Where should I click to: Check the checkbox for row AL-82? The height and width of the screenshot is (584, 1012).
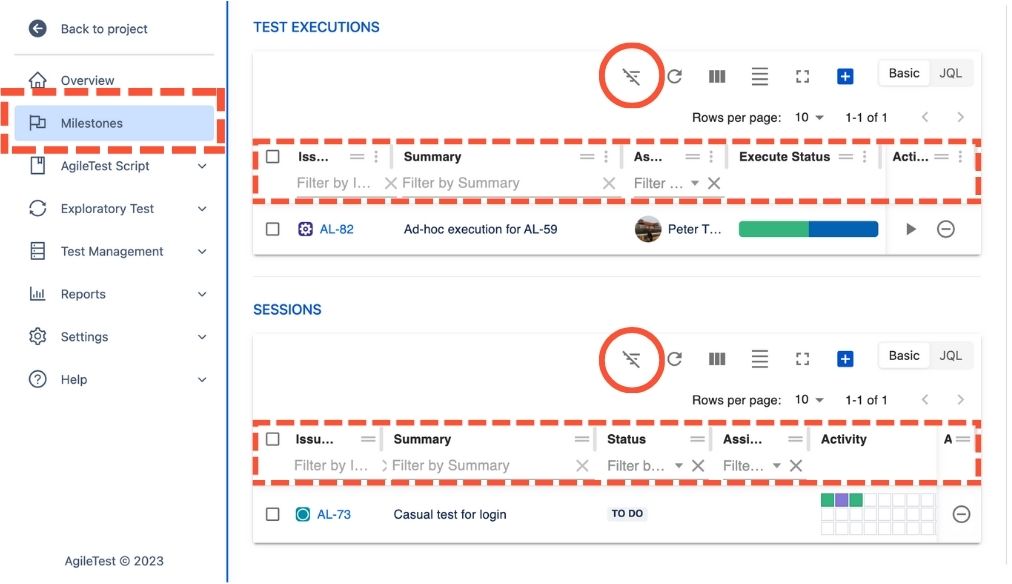tap(273, 229)
